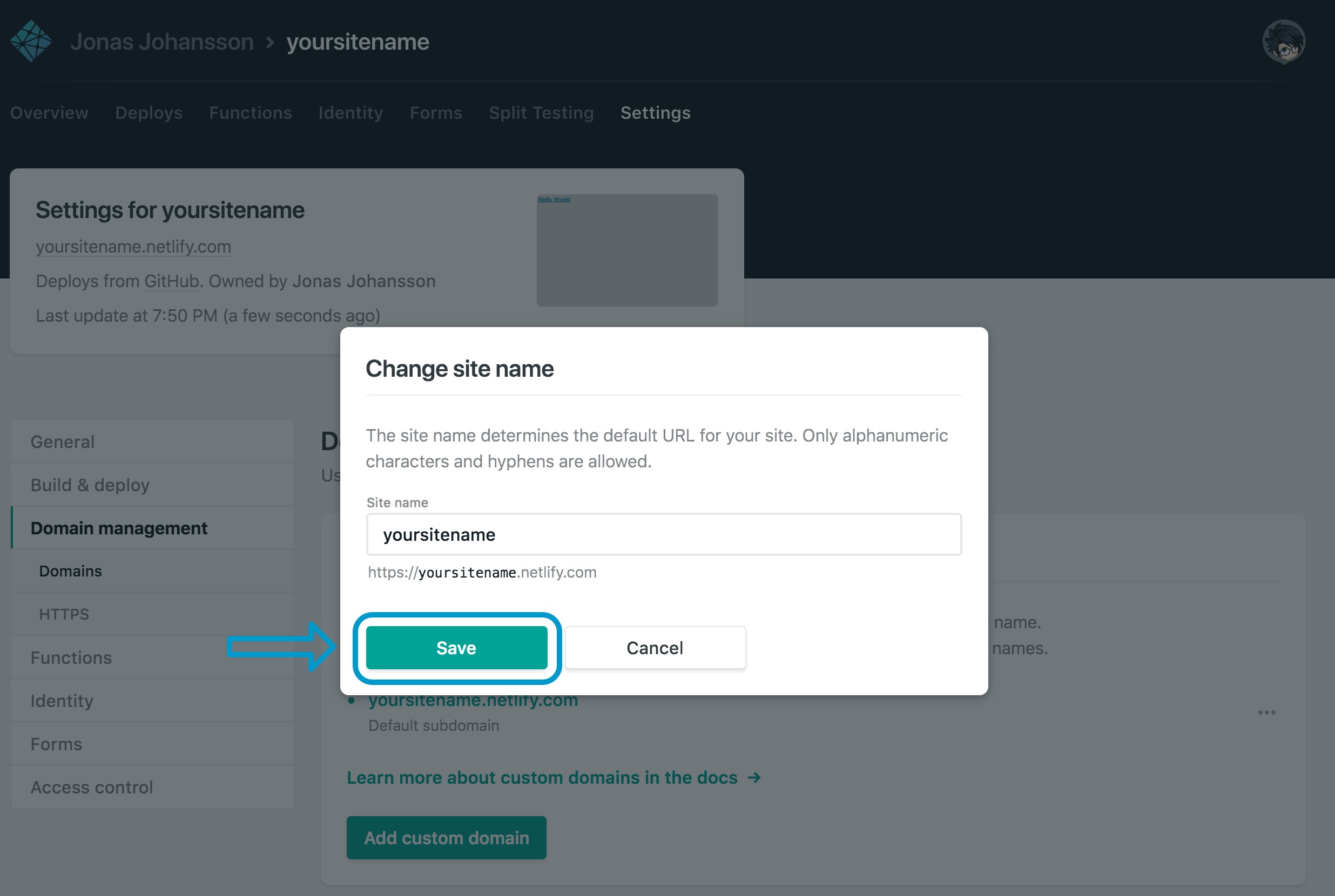Open the three-dots menu for default subdomain

(1266, 712)
